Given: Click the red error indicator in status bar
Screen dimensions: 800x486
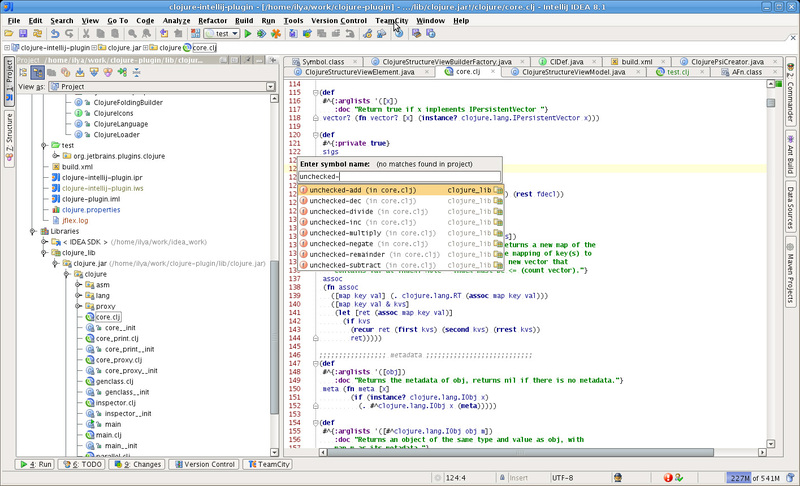Looking at the screenshot, I should coord(668,478).
